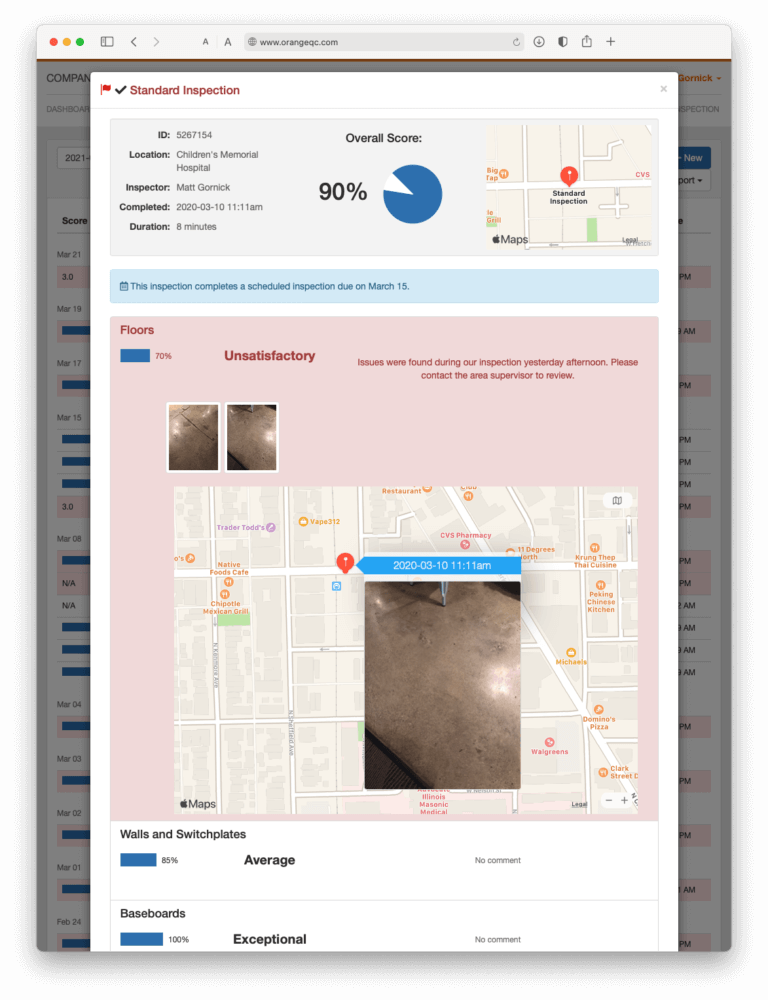Open the downloads icon in Safari toolbar
Screen dimensions: 768x1000
[x=539, y=41]
